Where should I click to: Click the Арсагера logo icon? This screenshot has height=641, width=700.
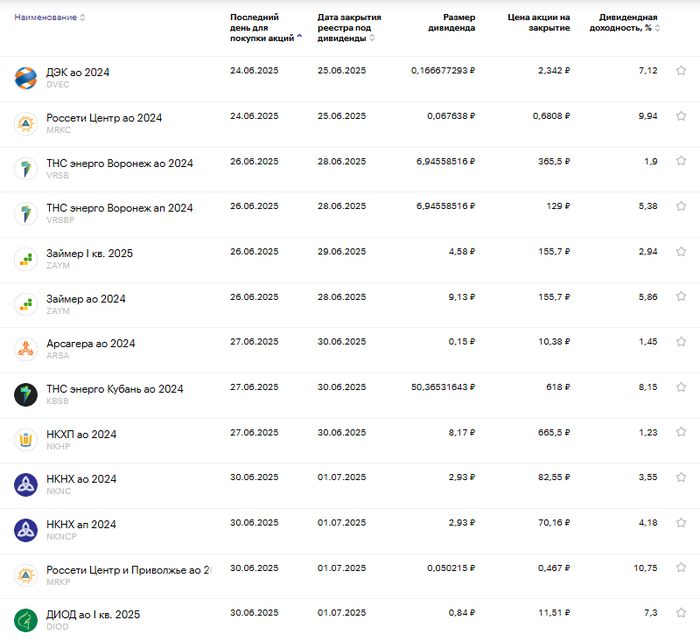coord(25,350)
